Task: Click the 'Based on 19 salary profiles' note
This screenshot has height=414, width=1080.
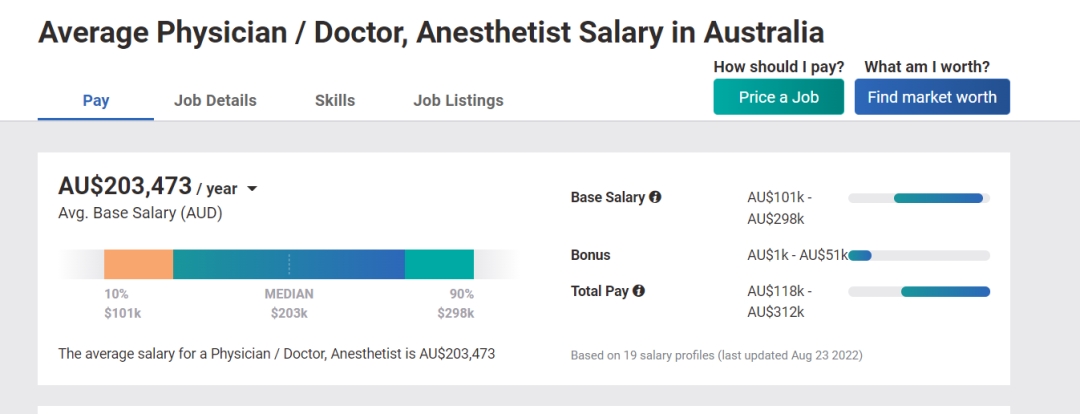Action: pos(716,355)
